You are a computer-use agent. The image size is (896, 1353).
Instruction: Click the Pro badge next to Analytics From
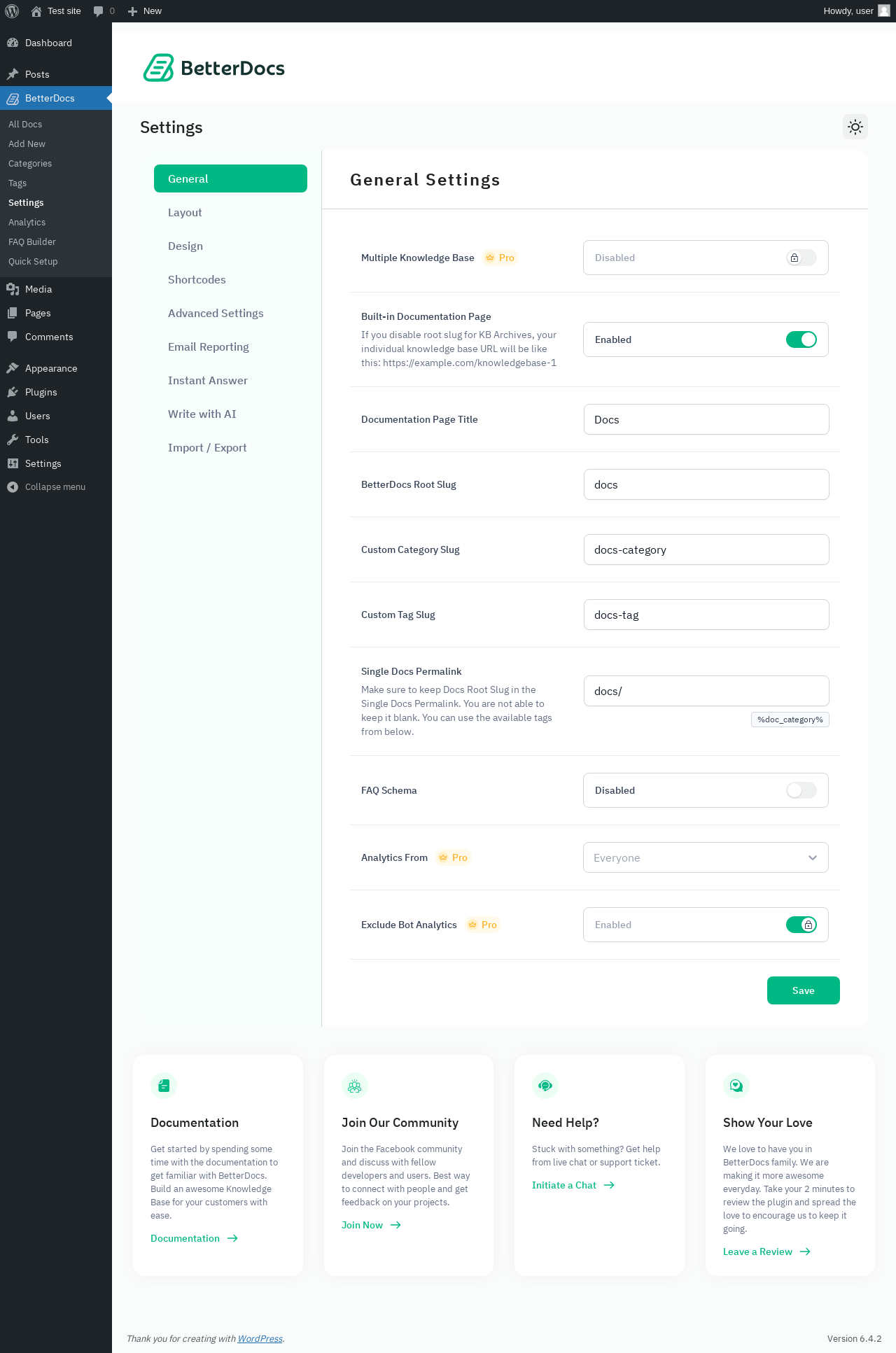(x=453, y=857)
